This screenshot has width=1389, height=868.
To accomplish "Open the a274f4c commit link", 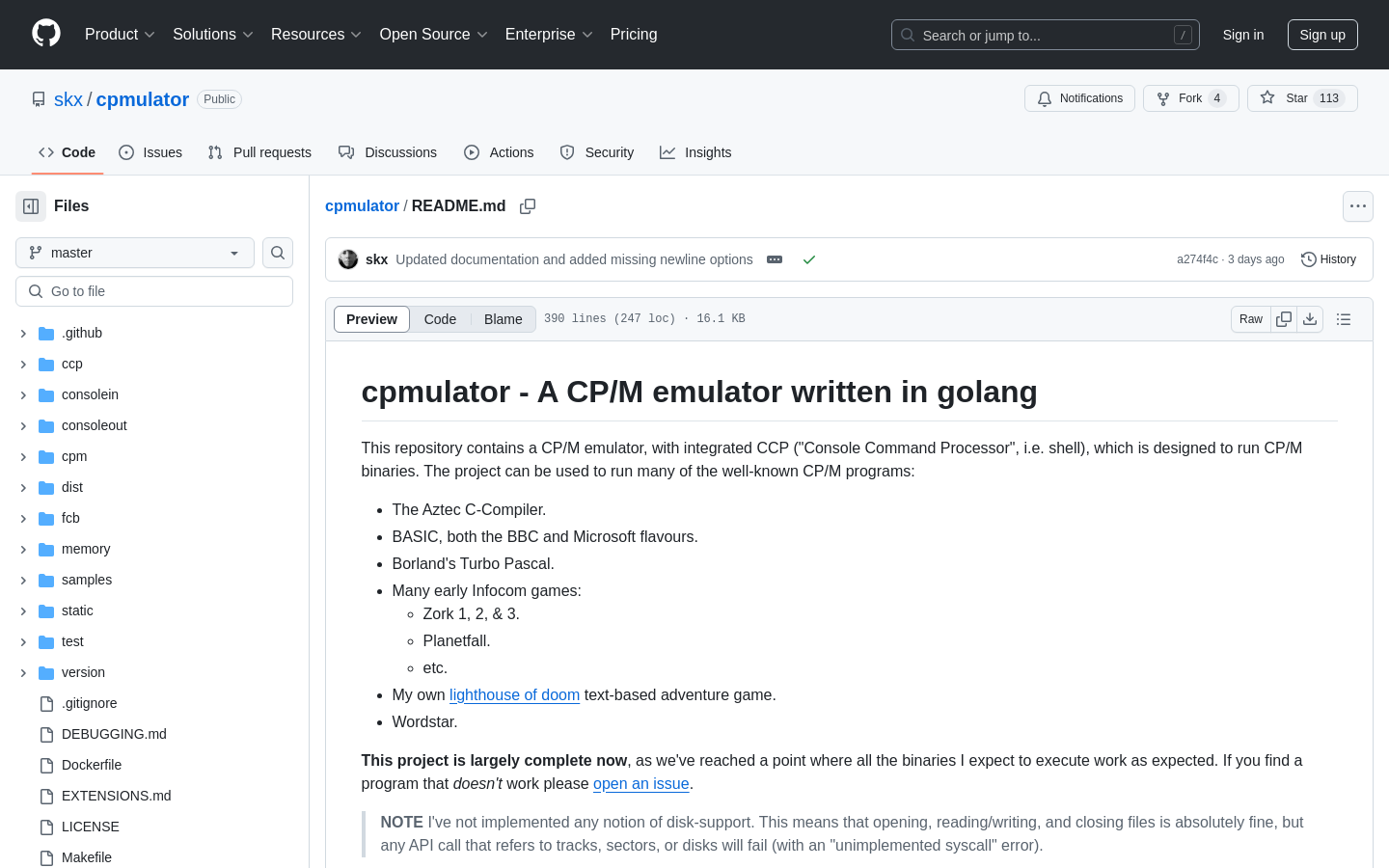I will [x=1197, y=259].
